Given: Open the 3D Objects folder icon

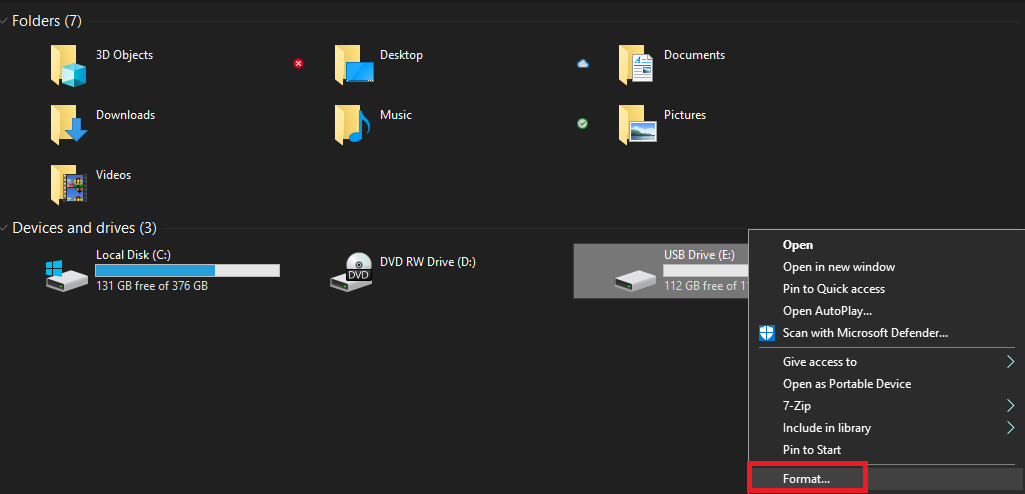Looking at the screenshot, I should [69, 66].
